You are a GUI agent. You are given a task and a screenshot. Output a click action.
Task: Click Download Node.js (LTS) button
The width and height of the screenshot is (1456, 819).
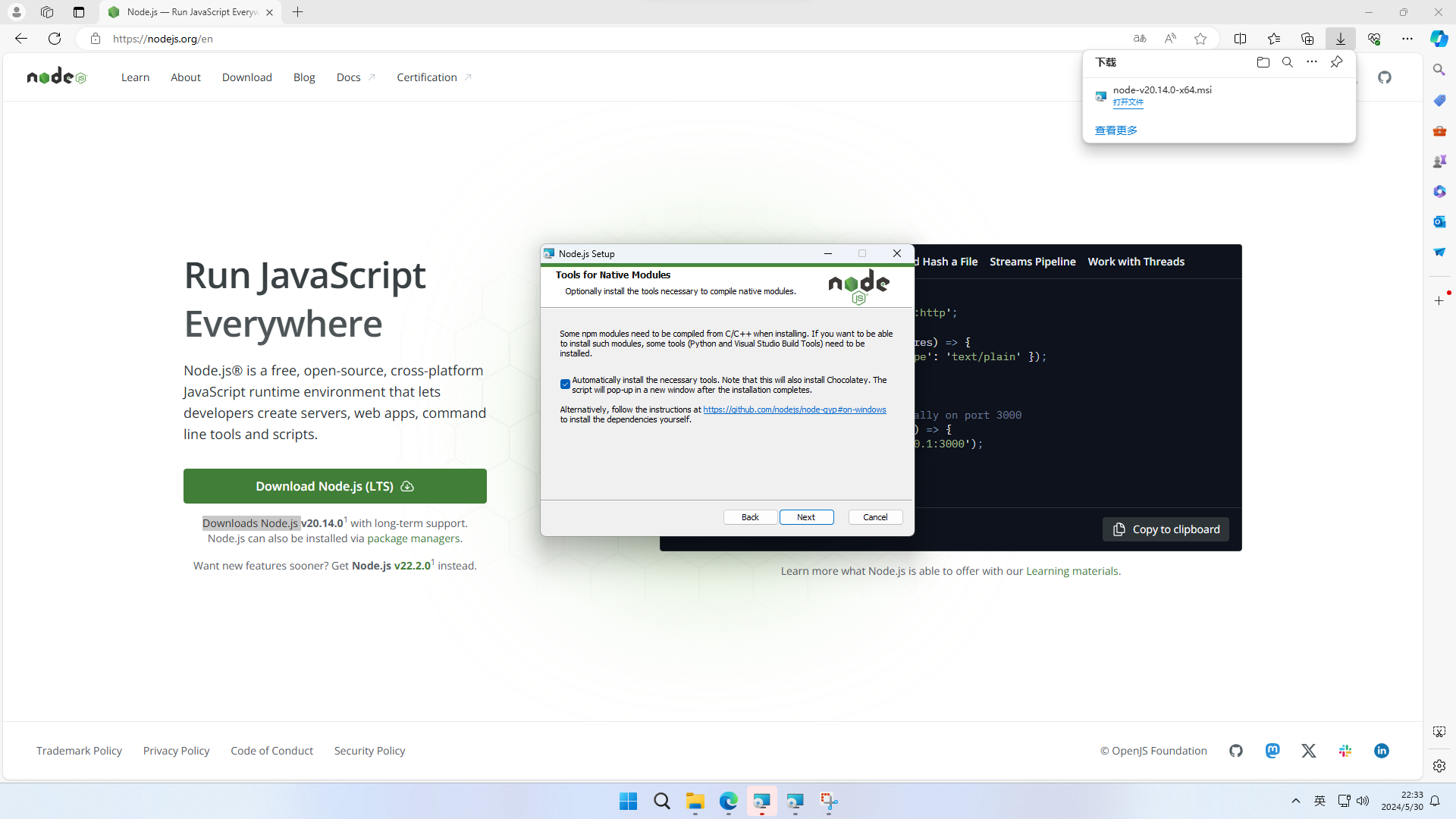click(334, 486)
